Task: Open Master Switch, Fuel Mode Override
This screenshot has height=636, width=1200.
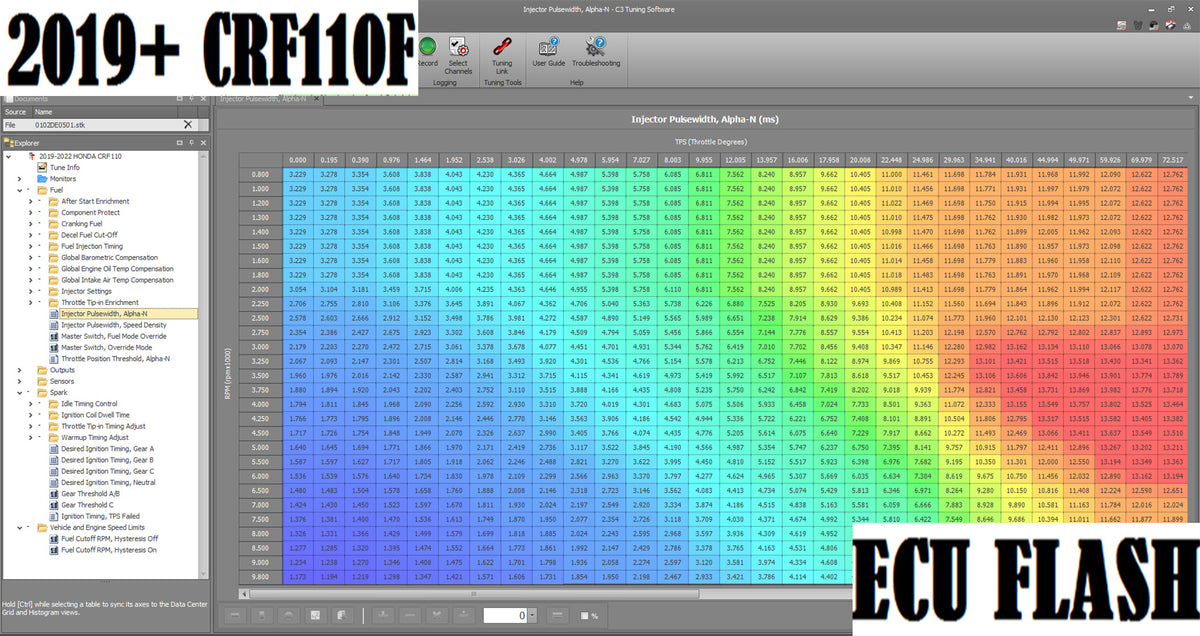Action: 112,336
